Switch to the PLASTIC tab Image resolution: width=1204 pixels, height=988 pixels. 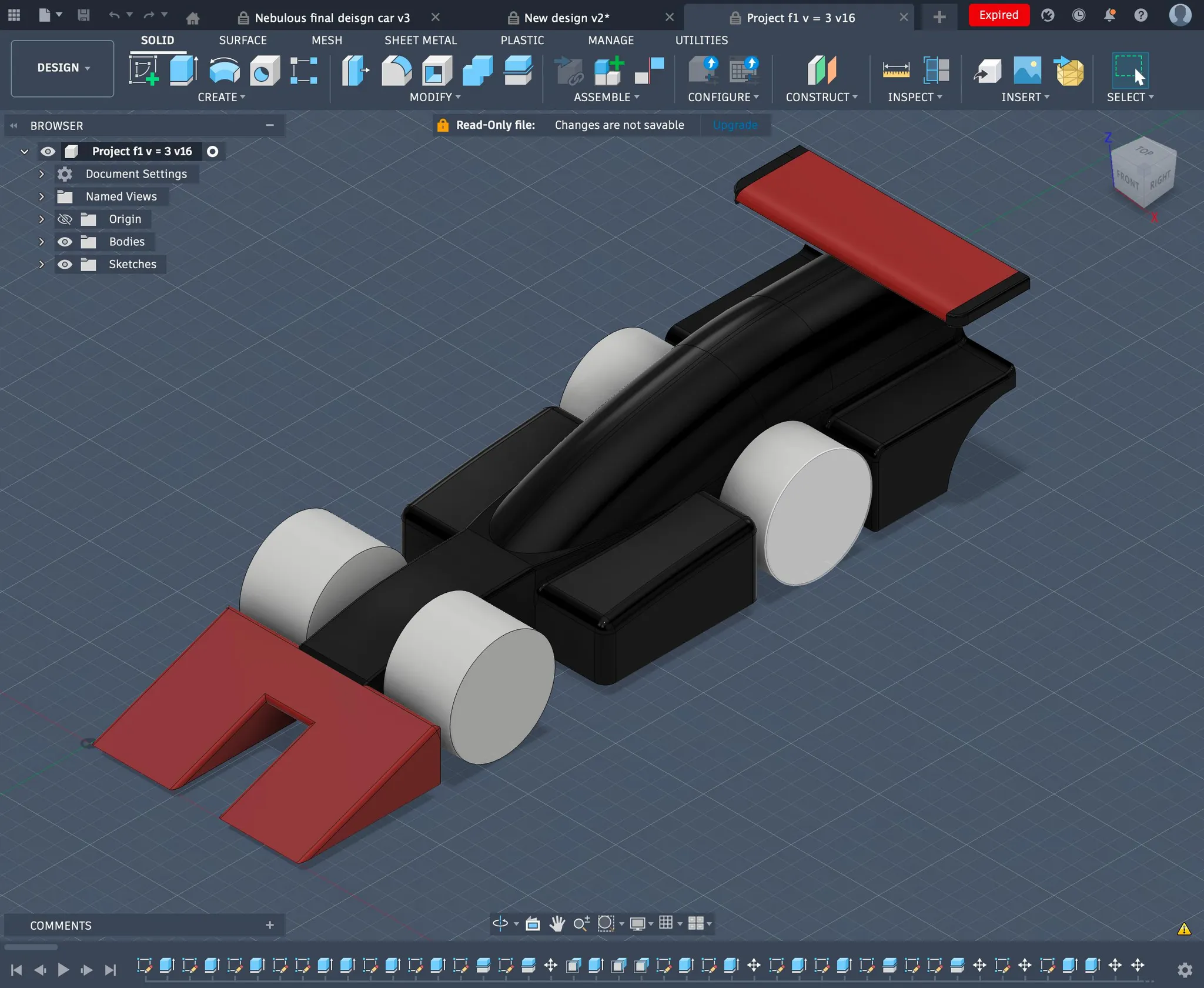[x=522, y=40]
